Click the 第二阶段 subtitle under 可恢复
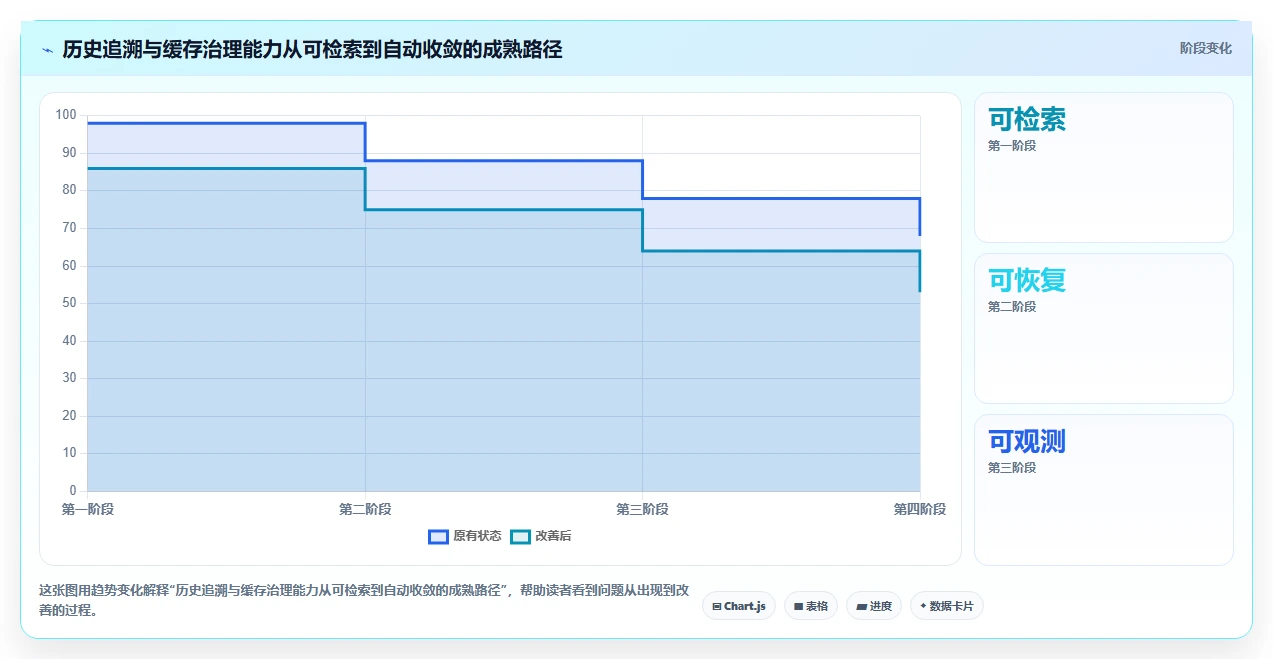The image size is (1273, 659). pos(1012,307)
